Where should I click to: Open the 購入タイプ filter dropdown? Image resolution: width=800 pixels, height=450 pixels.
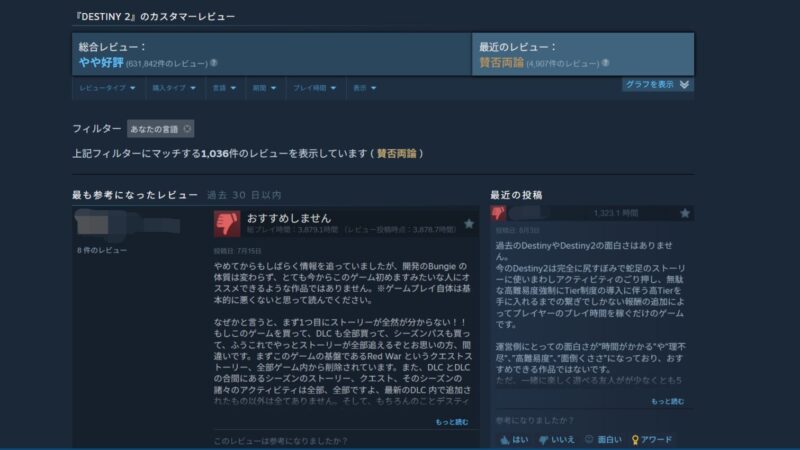(x=174, y=88)
